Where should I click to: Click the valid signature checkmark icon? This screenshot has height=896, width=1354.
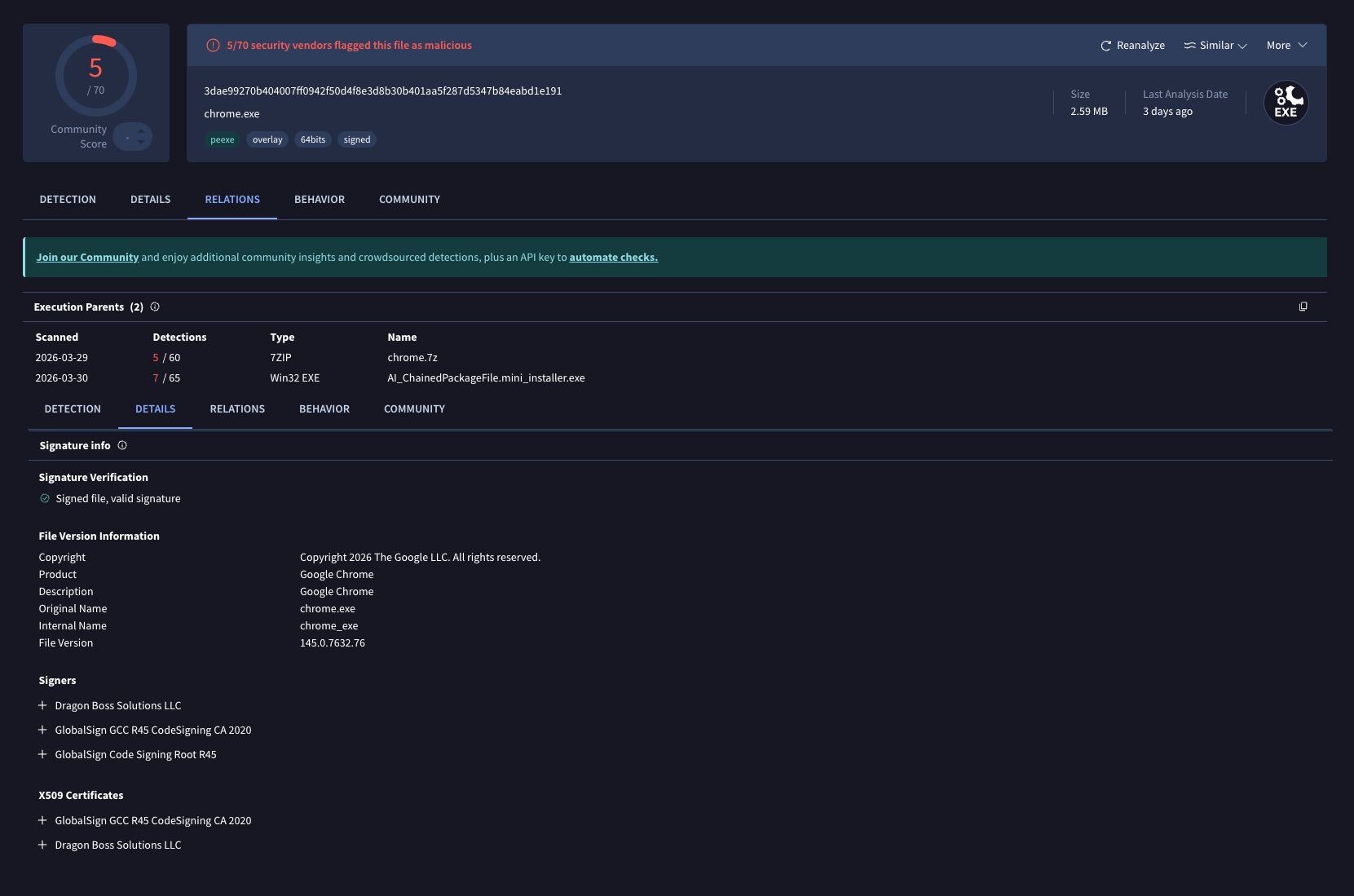pos(45,498)
